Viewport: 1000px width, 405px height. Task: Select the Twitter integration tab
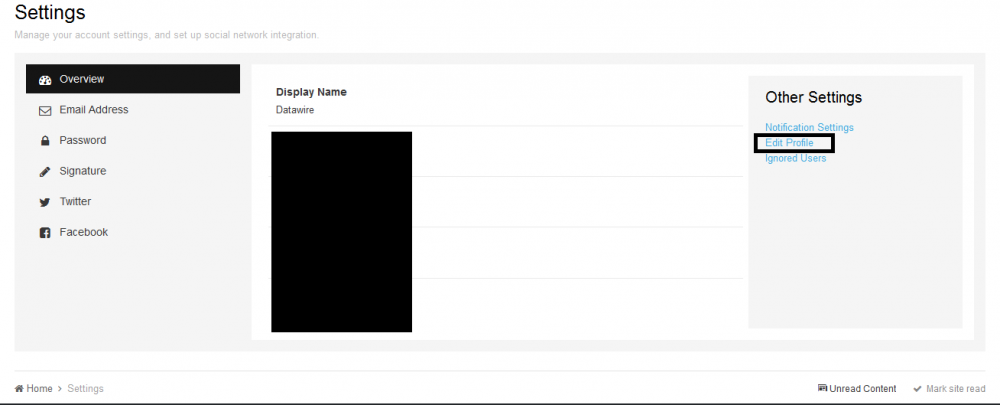(x=133, y=202)
